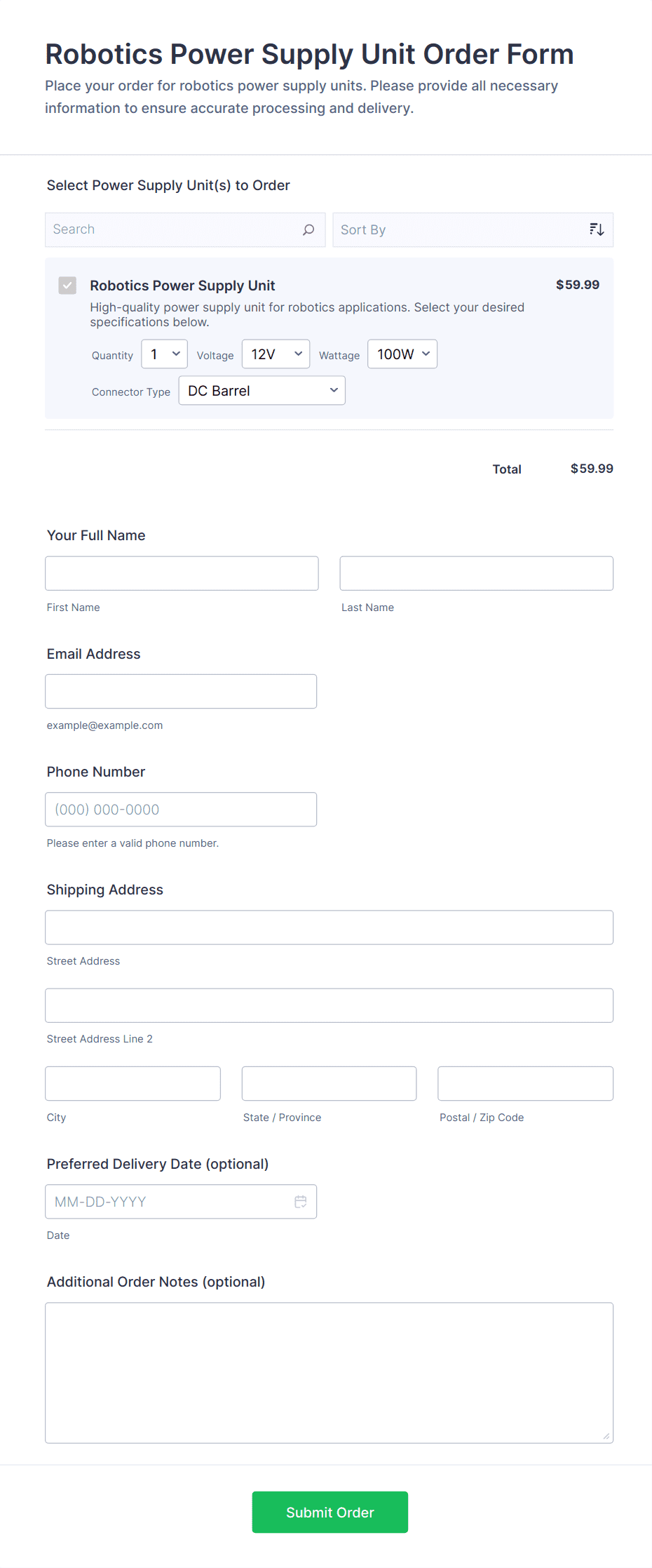Click the Email Address input field
This screenshot has height=1568, width=652.
(181, 691)
